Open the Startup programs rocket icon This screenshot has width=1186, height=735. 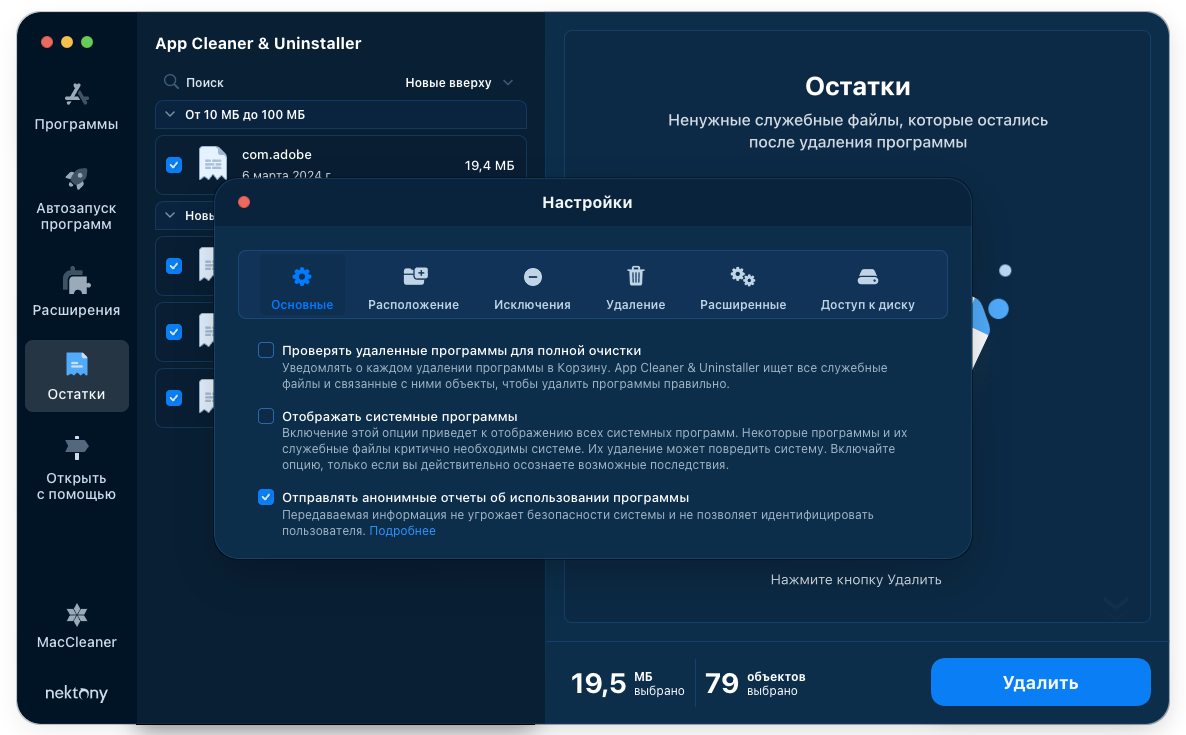(x=77, y=179)
